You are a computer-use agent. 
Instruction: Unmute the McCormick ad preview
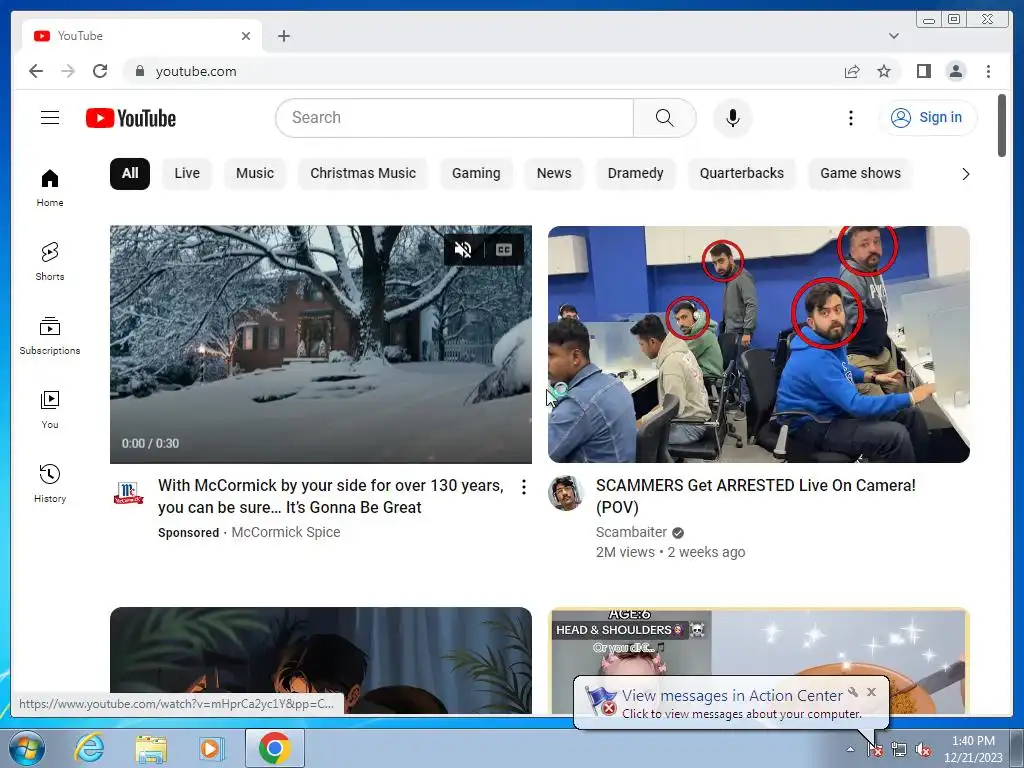463,249
